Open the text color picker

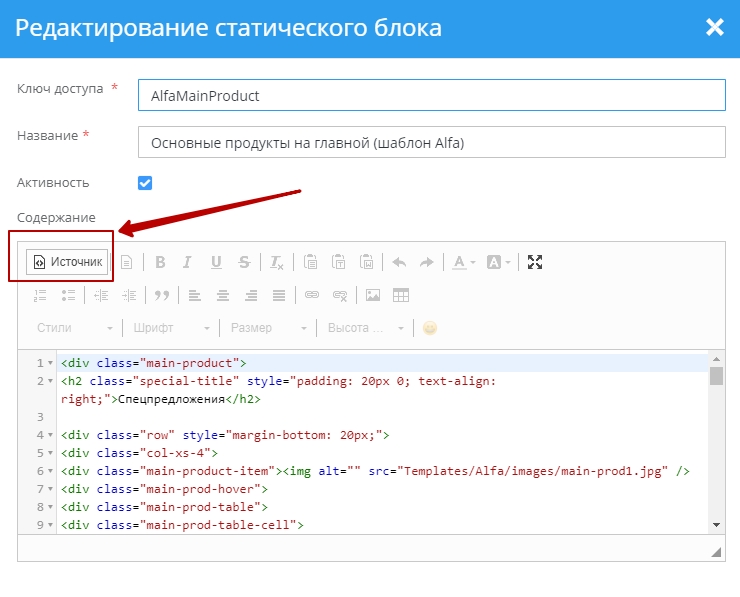[462, 262]
